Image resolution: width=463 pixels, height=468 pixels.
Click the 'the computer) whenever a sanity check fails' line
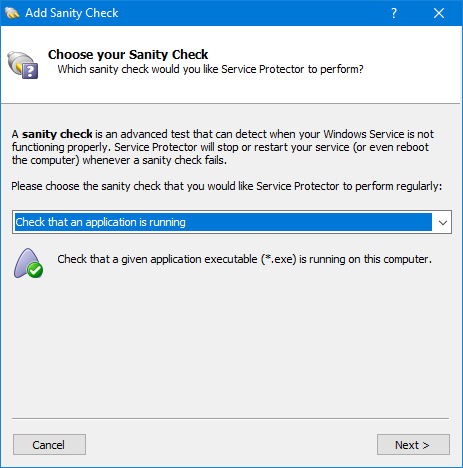119,160
